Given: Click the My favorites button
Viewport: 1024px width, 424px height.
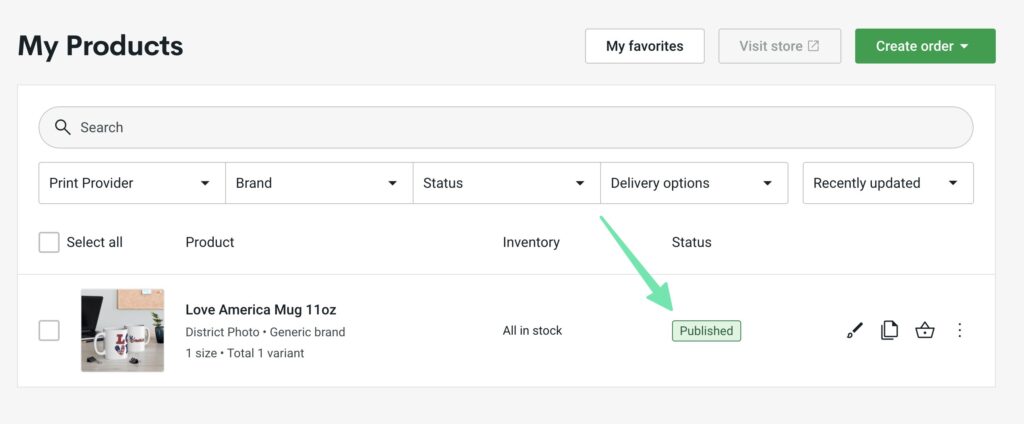Looking at the screenshot, I should [x=644, y=46].
